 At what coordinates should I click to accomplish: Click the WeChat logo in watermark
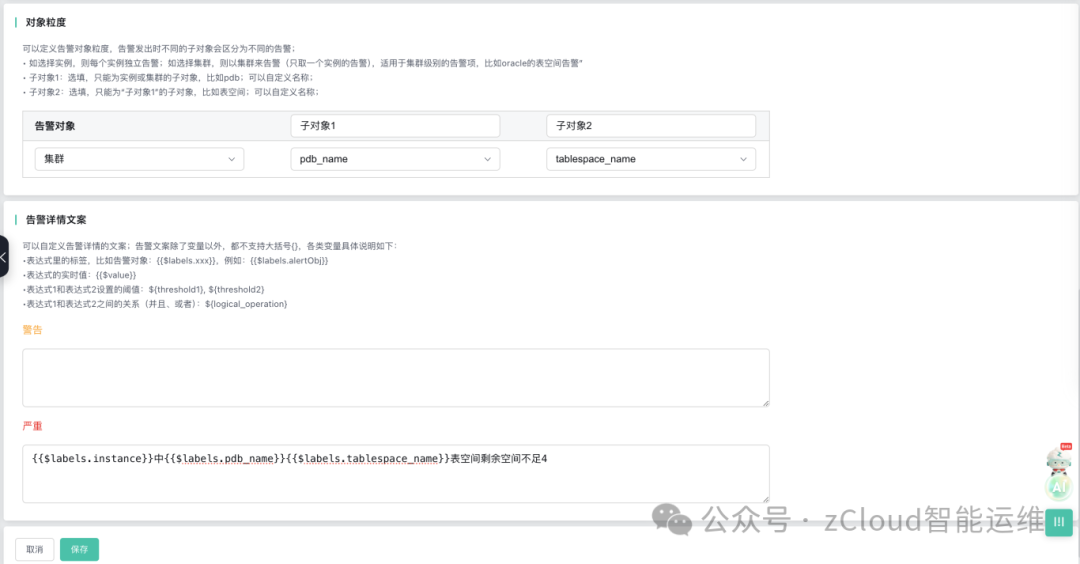[671, 518]
